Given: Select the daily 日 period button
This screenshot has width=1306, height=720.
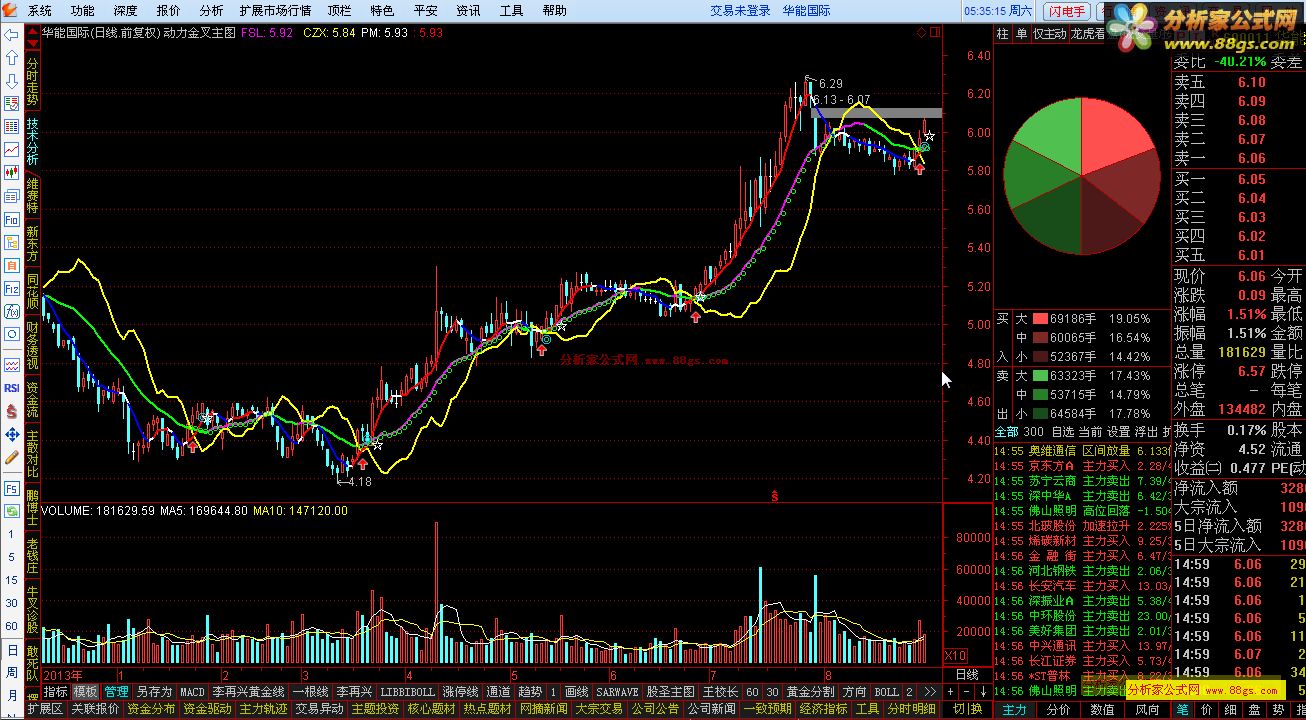Looking at the screenshot, I should (x=11, y=649).
